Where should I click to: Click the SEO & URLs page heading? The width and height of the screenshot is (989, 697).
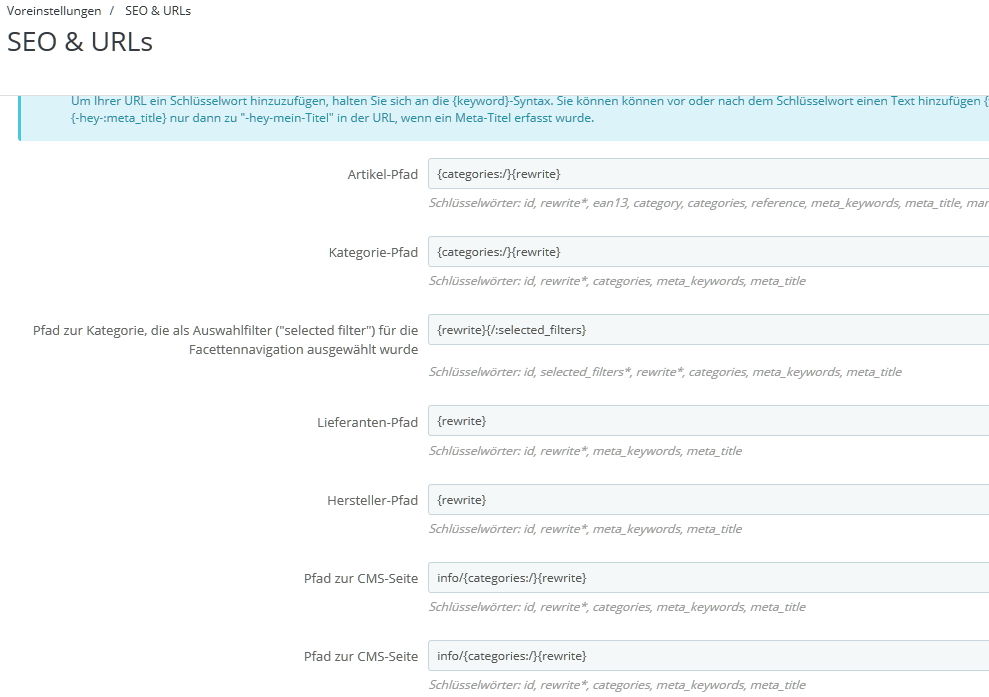[80, 42]
